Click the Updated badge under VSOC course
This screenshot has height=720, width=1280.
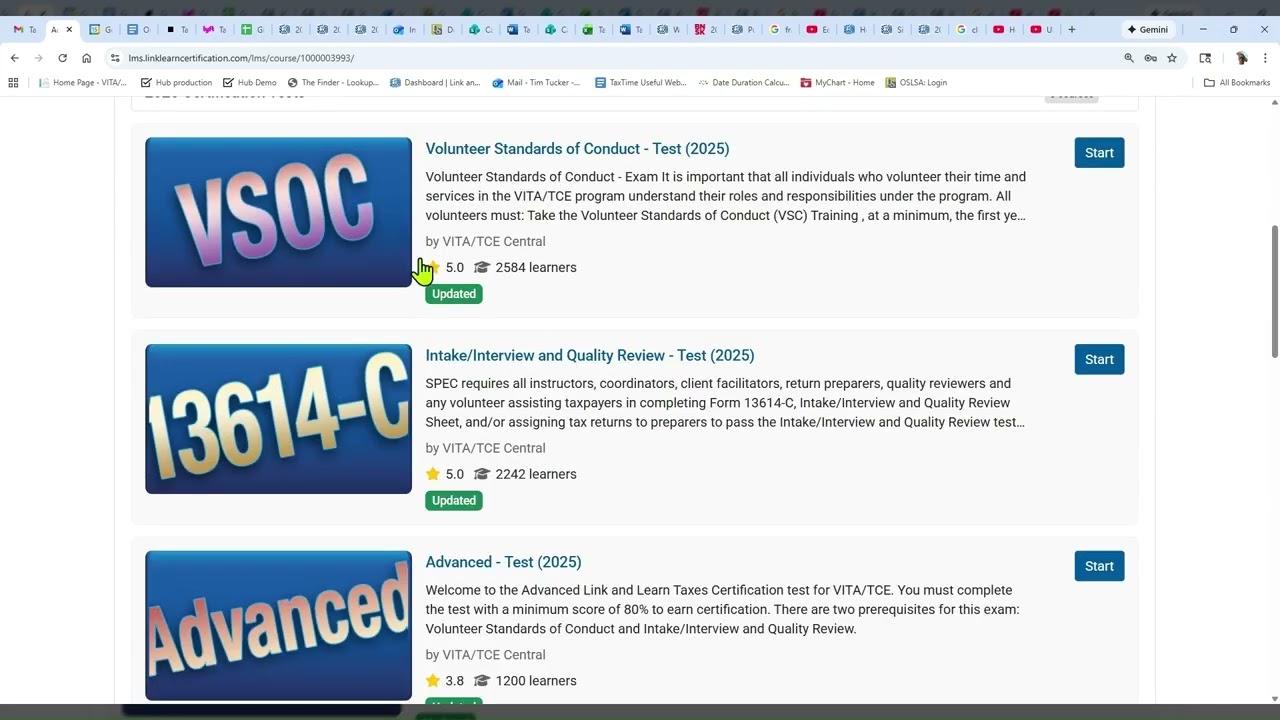coord(454,294)
